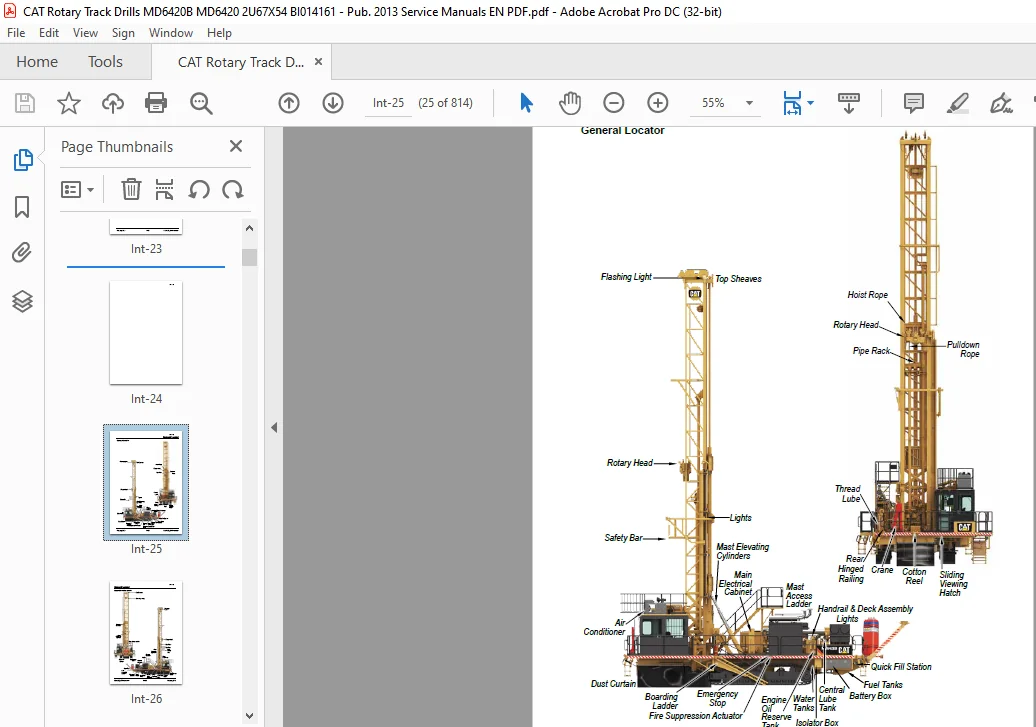Viewport: 1036px width, 727px height.
Task: Activate the Hand pan tool
Action: point(570,103)
